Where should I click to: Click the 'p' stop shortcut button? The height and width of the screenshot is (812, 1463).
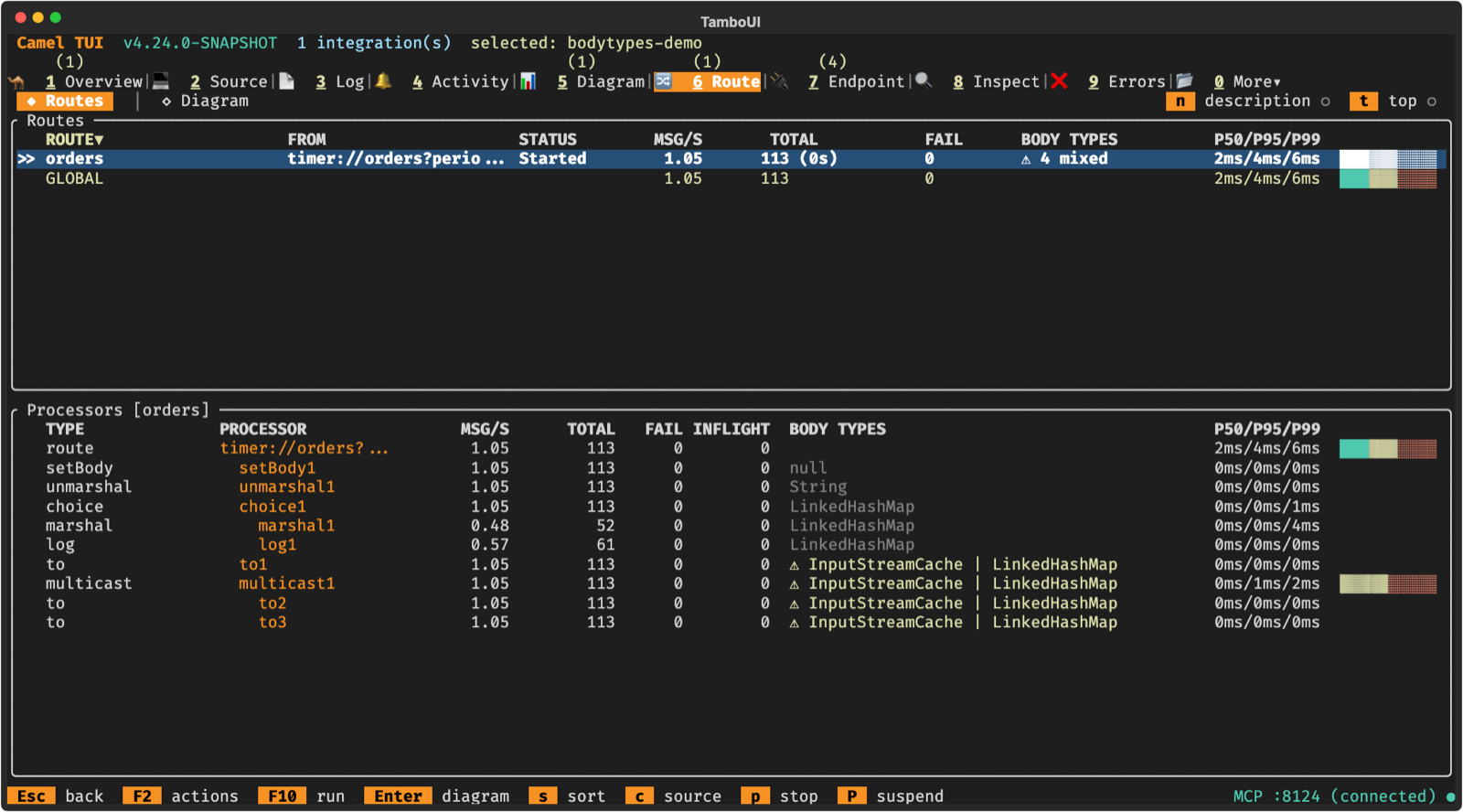(x=779, y=796)
